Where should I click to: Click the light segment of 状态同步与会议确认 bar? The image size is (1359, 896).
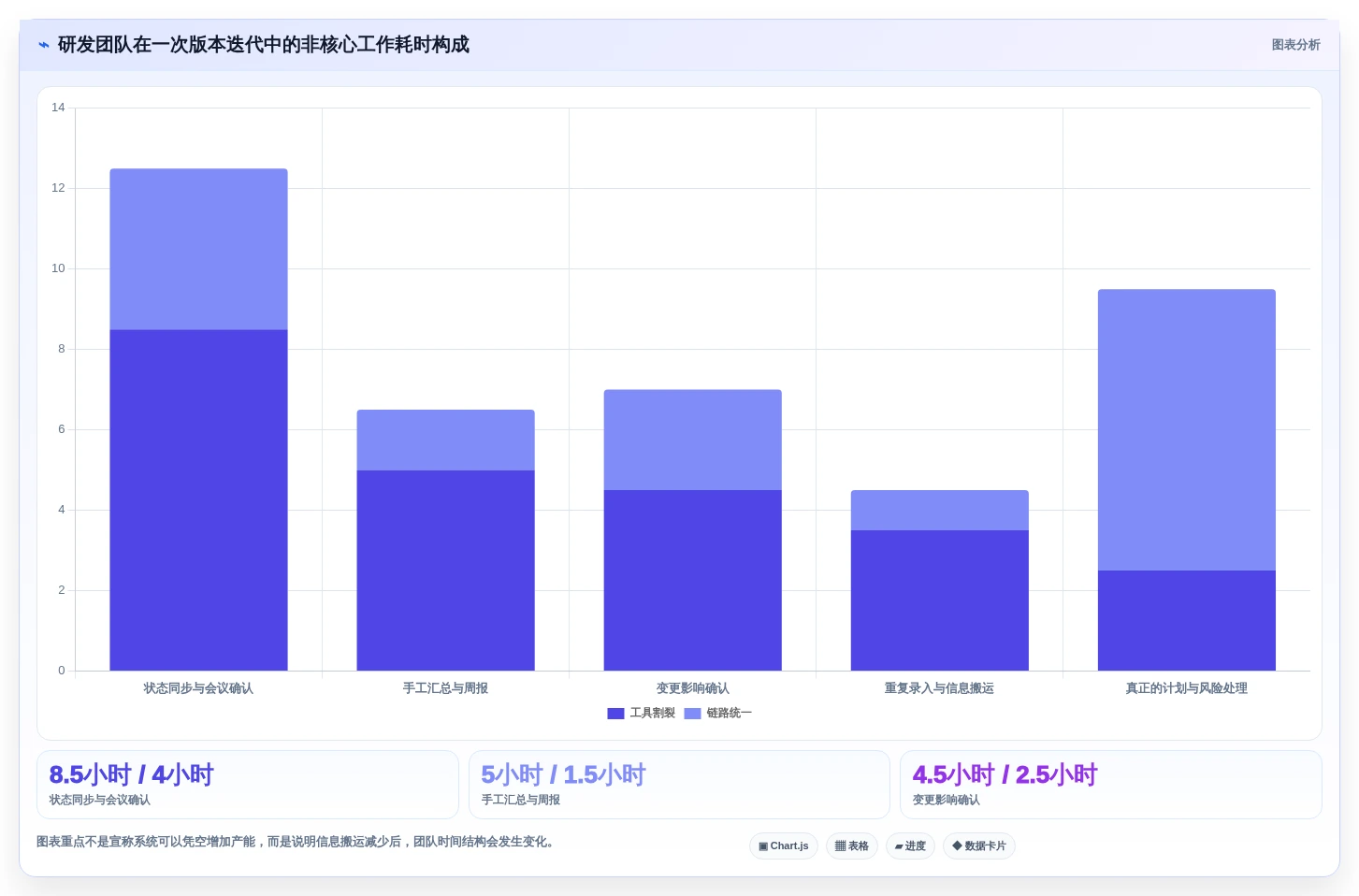point(198,250)
